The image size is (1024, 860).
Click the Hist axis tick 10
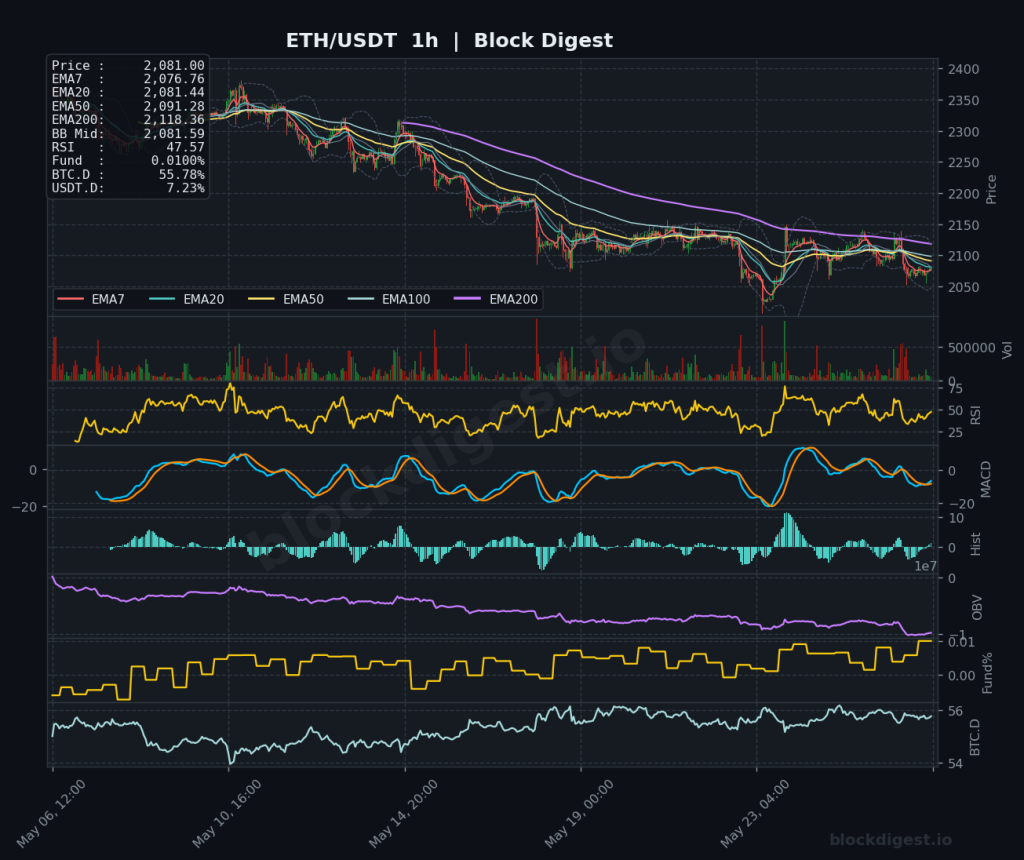tap(956, 518)
